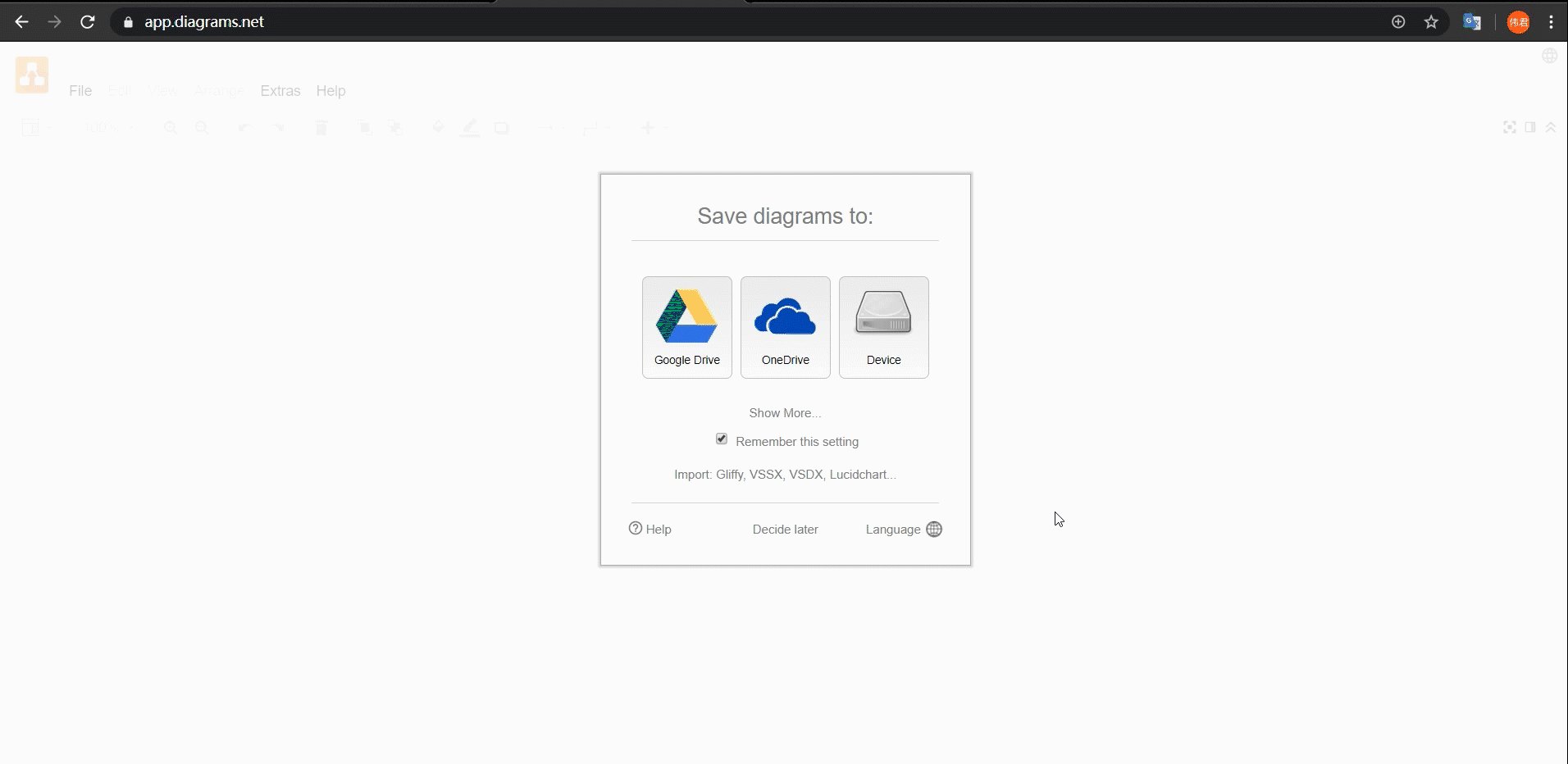Open Help in the save dialog
Viewport: 1568px width, 764px height.
point(650,530)
